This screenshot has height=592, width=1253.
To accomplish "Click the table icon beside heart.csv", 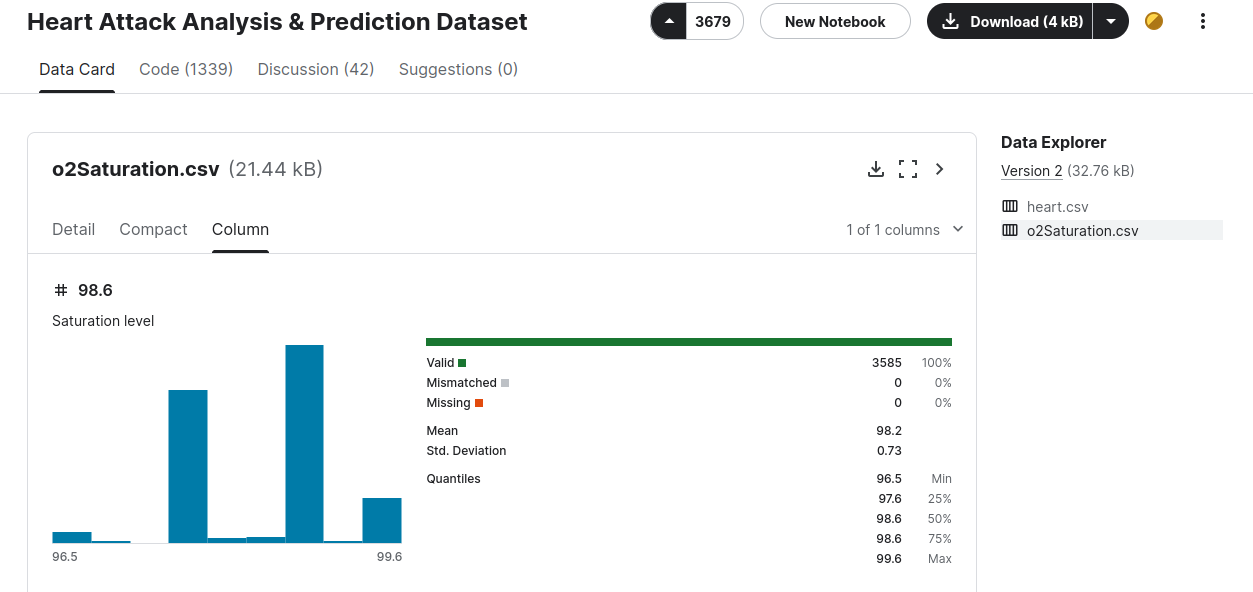I will click(1010, 207).
